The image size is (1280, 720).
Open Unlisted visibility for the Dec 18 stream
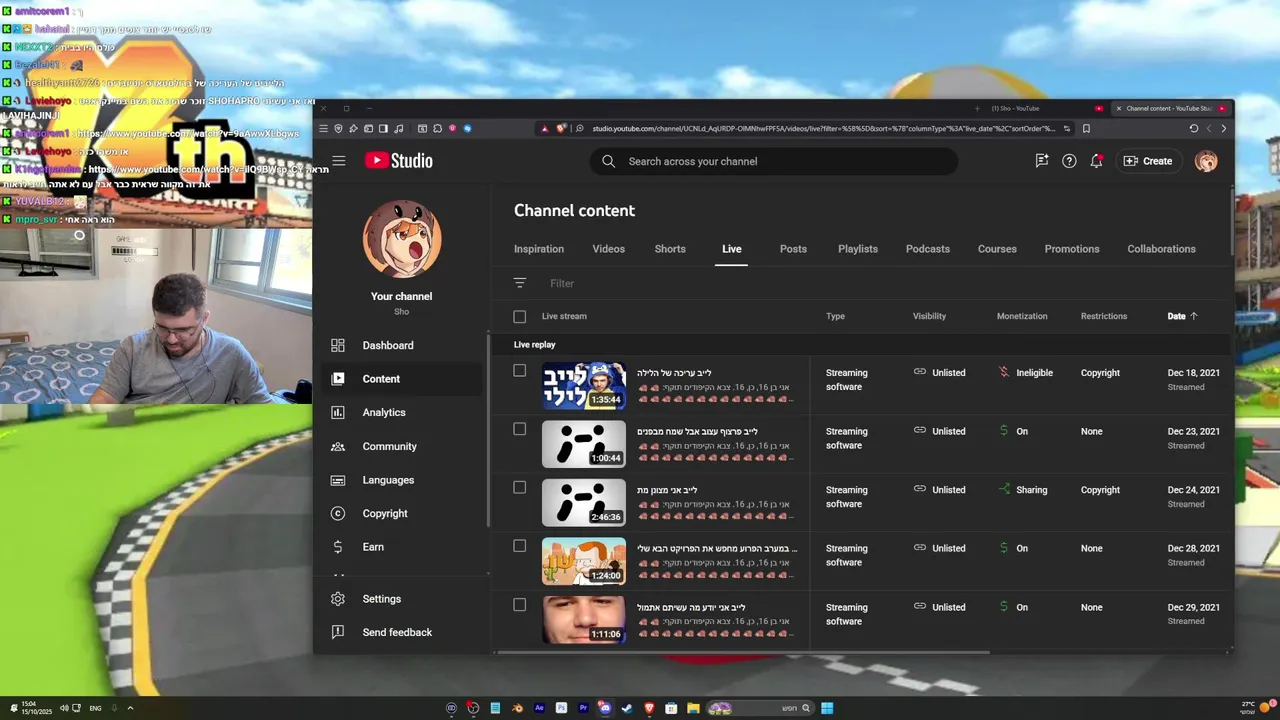pyautogui.click(x=940, y=373)
